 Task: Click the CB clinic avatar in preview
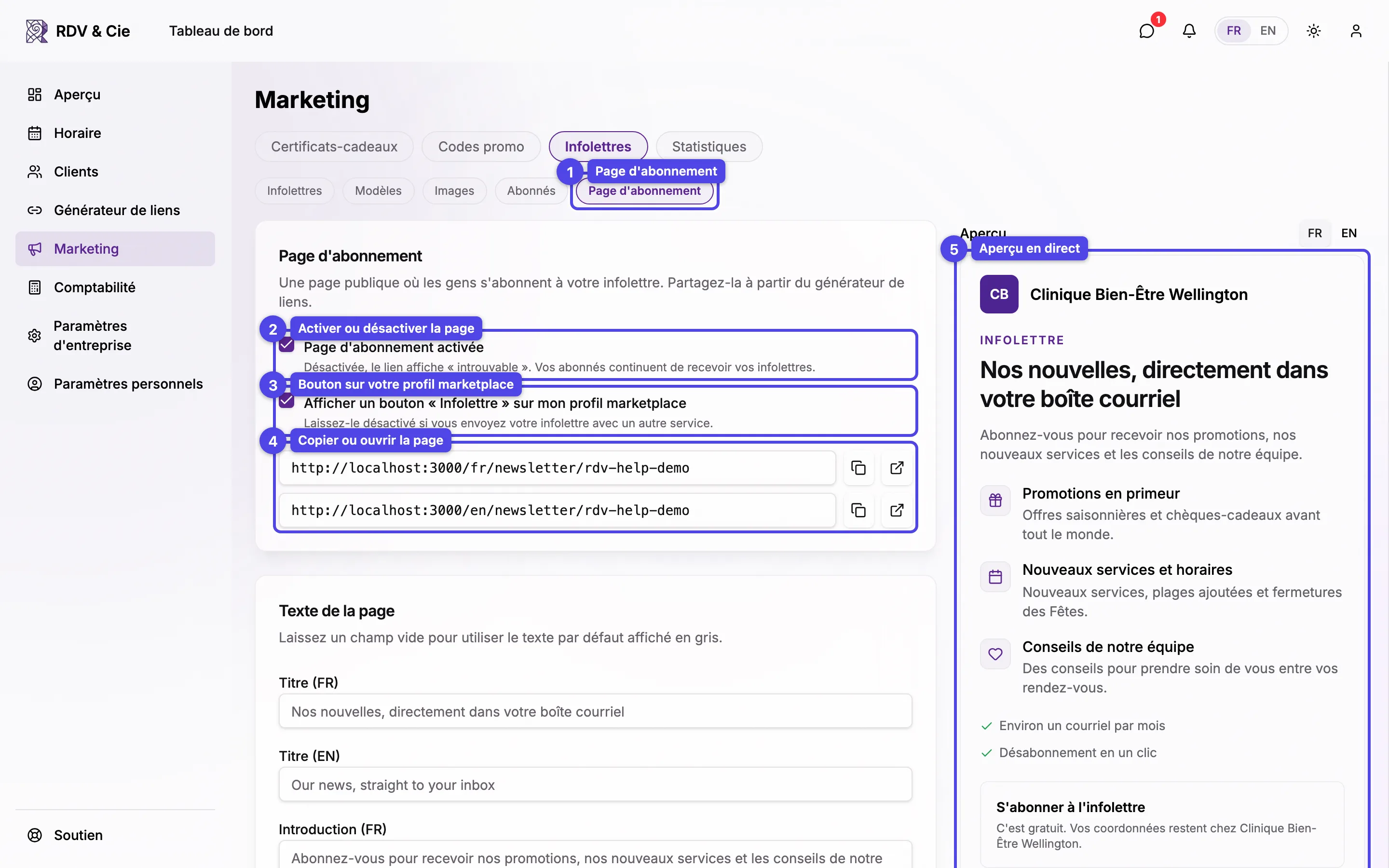(x=999, y=294)
